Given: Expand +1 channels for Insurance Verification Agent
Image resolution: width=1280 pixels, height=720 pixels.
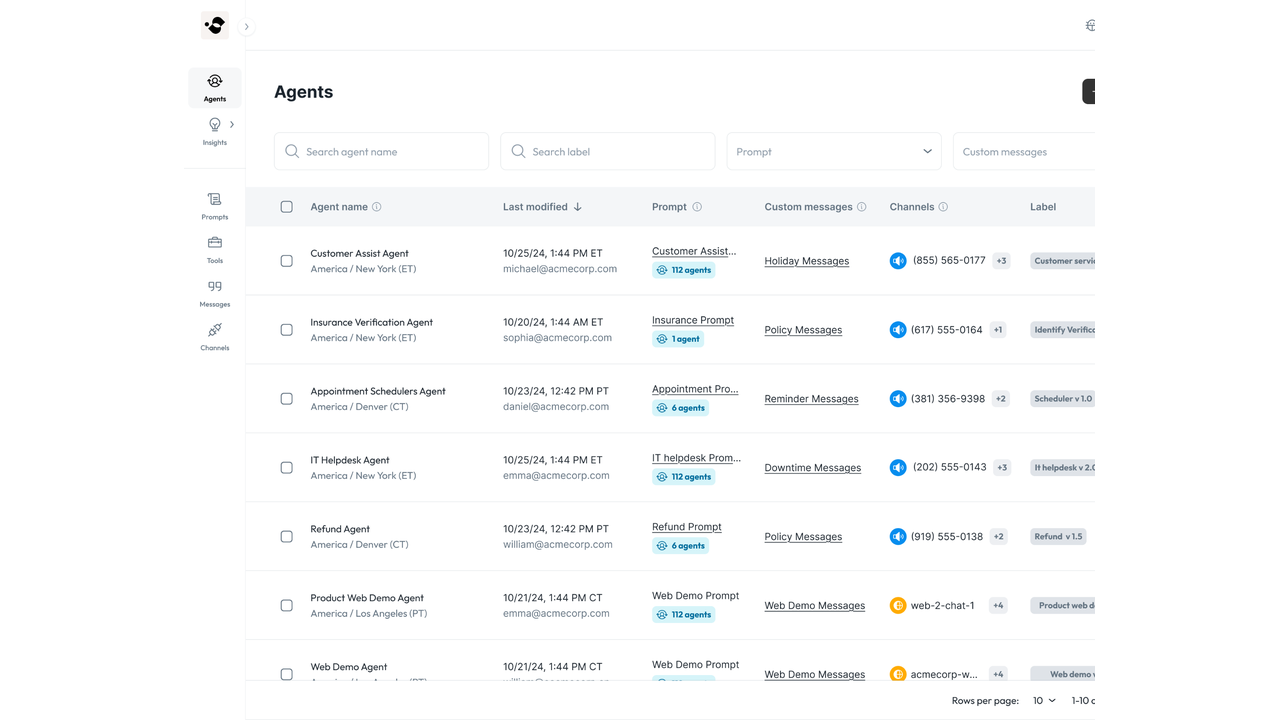Looking at the screenshot, I should tap(998, 330).
